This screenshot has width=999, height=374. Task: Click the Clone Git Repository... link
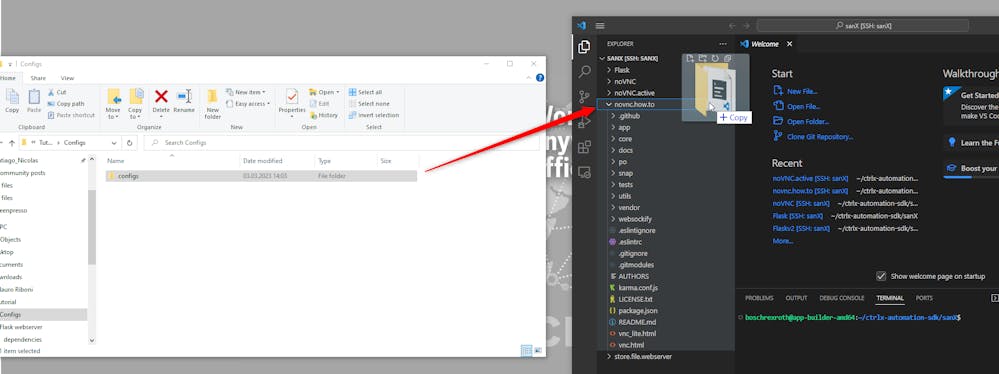(x=813, y=136)
